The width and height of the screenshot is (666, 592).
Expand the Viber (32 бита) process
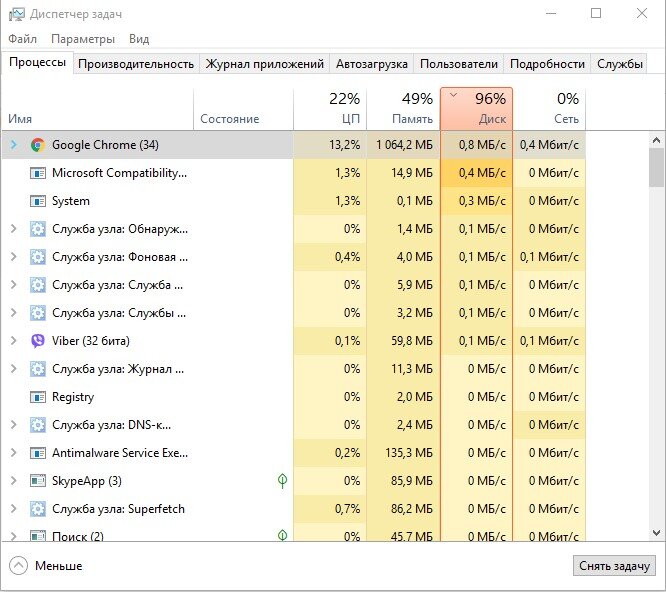tap(14, 341)
